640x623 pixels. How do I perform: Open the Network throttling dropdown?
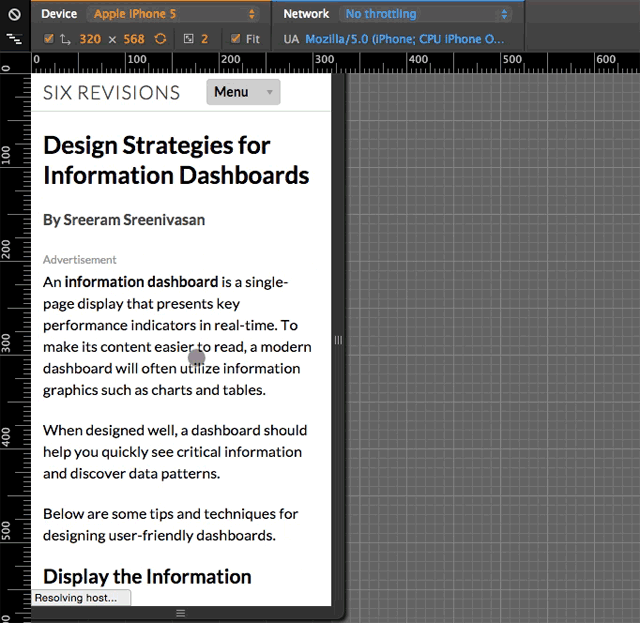426,14
